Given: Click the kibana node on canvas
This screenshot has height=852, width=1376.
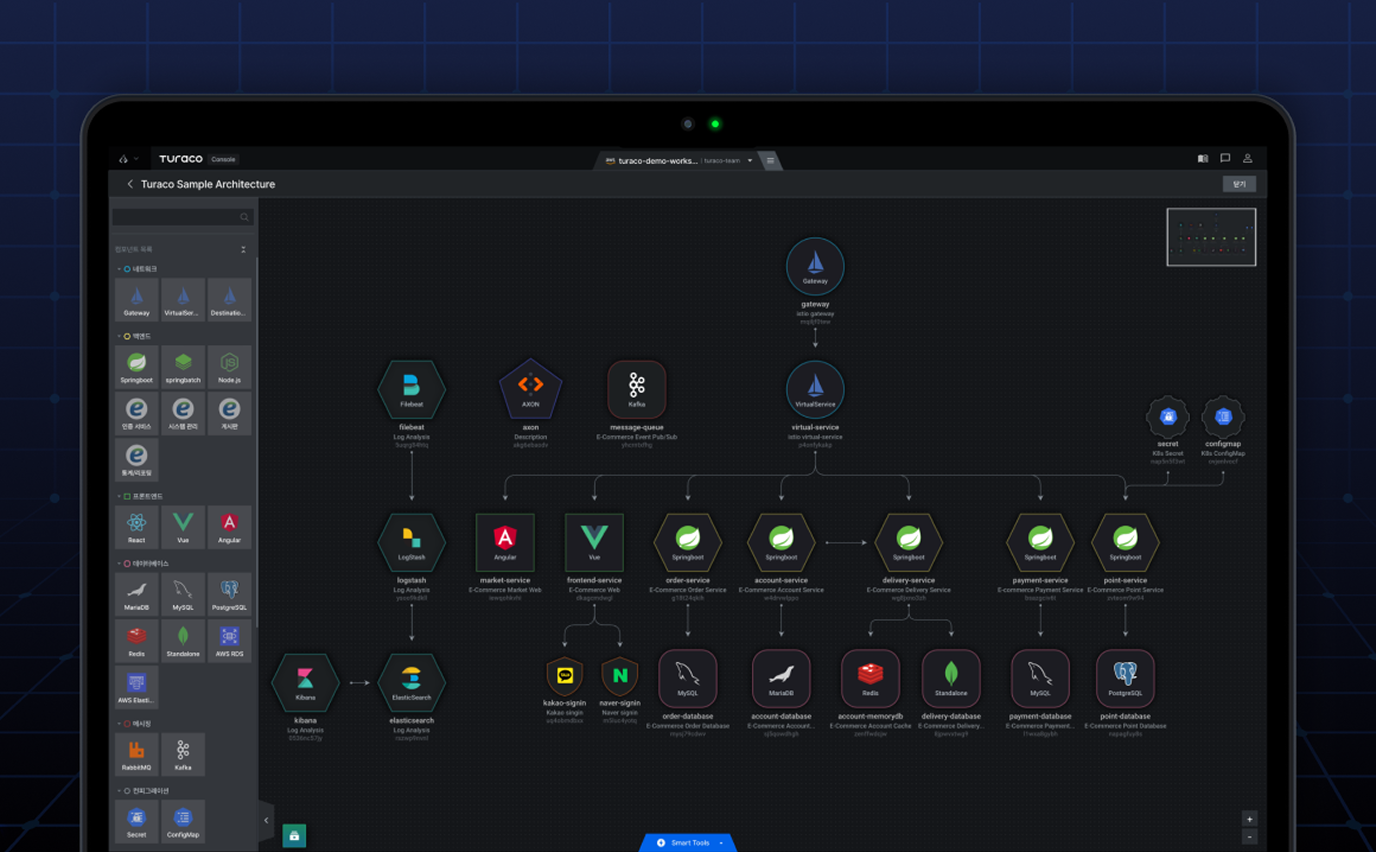Looking at the screenshot, I should point(305,683).
